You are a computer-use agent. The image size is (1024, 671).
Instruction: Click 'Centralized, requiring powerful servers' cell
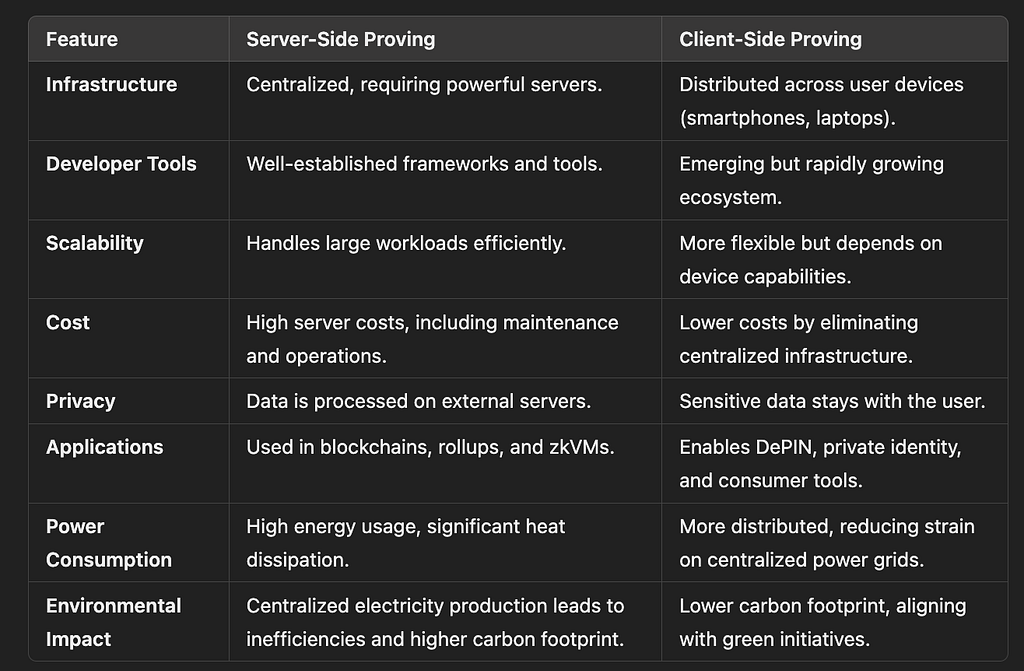424,84
